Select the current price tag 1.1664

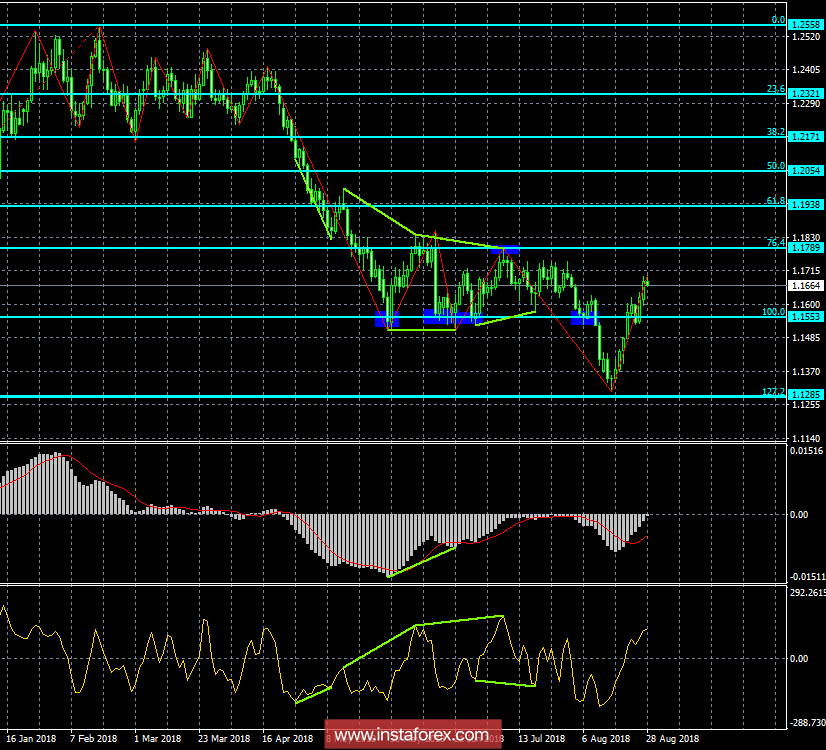pos(806,285)
